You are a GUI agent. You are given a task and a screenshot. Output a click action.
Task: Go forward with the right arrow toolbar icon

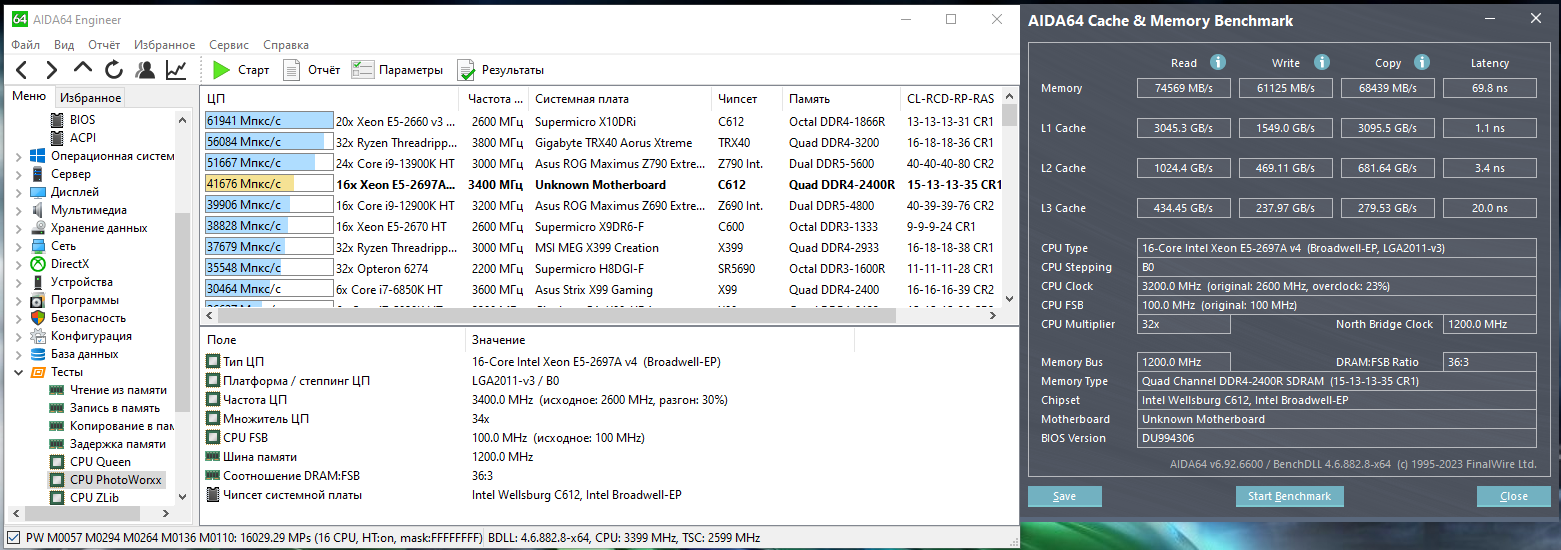(x=52, y=70)
